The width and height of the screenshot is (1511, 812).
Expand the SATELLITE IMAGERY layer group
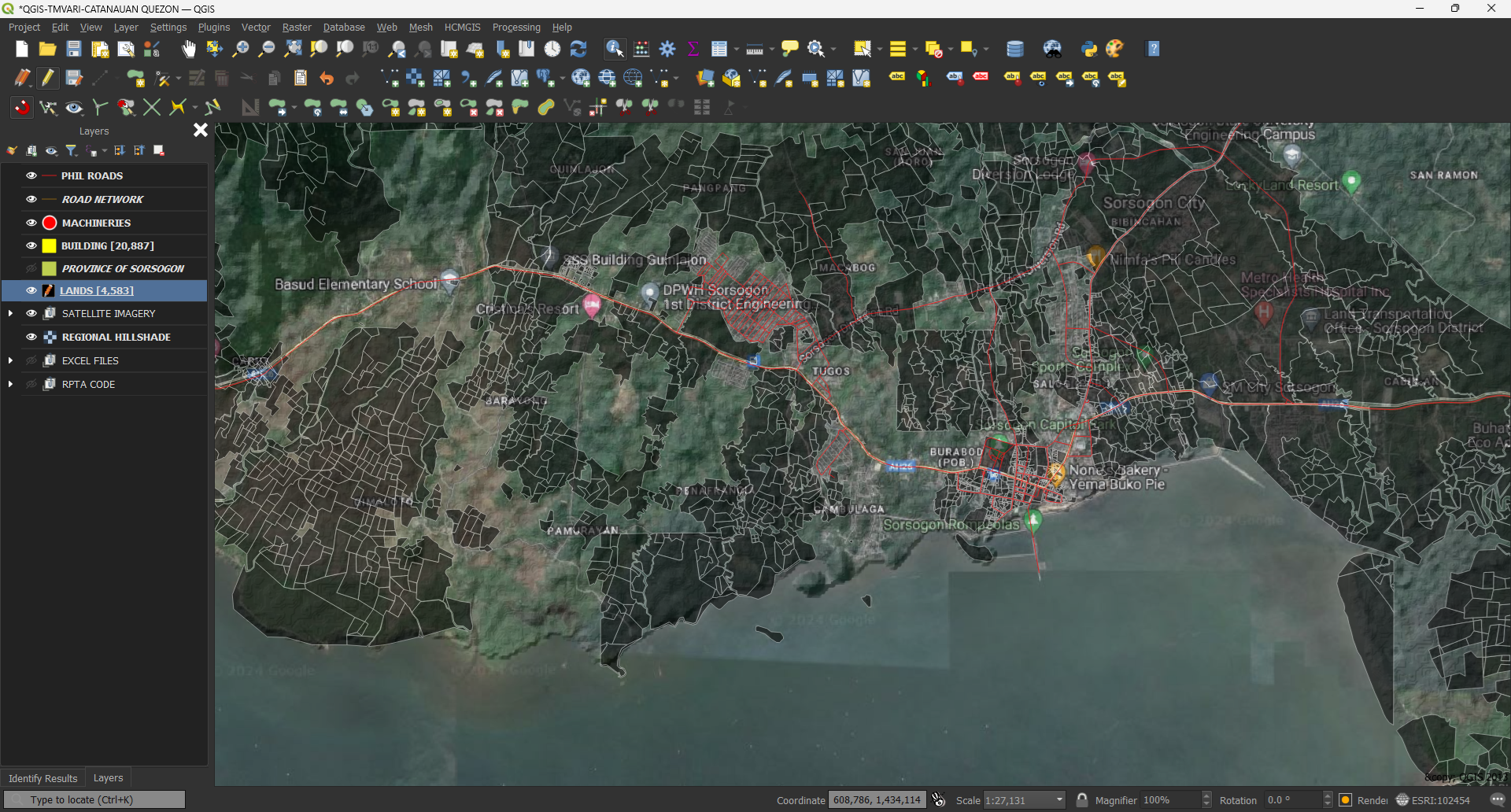(x=11, y=312)
